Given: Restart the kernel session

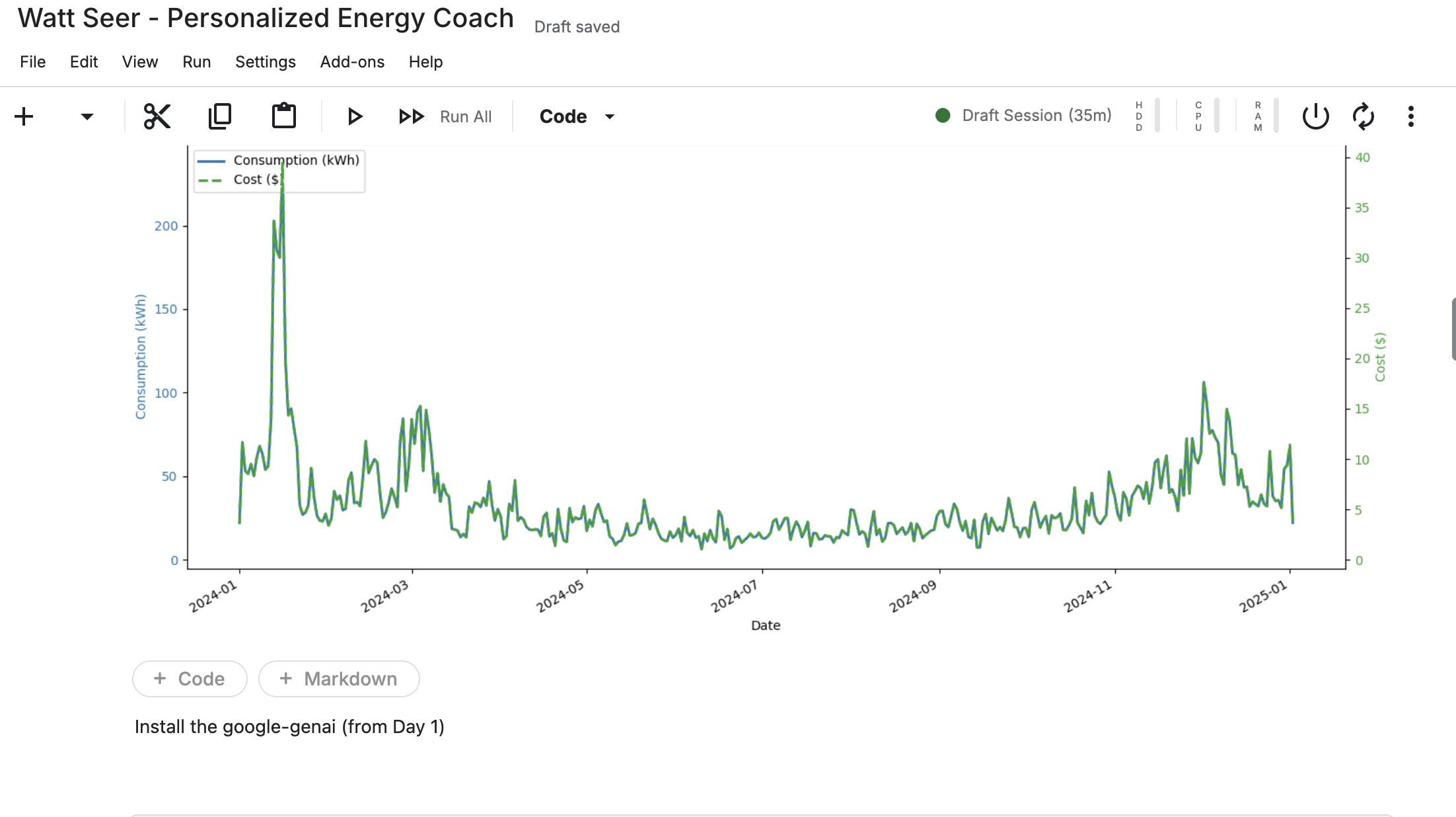Looking at the screenshot, I should coord(1364,116).
